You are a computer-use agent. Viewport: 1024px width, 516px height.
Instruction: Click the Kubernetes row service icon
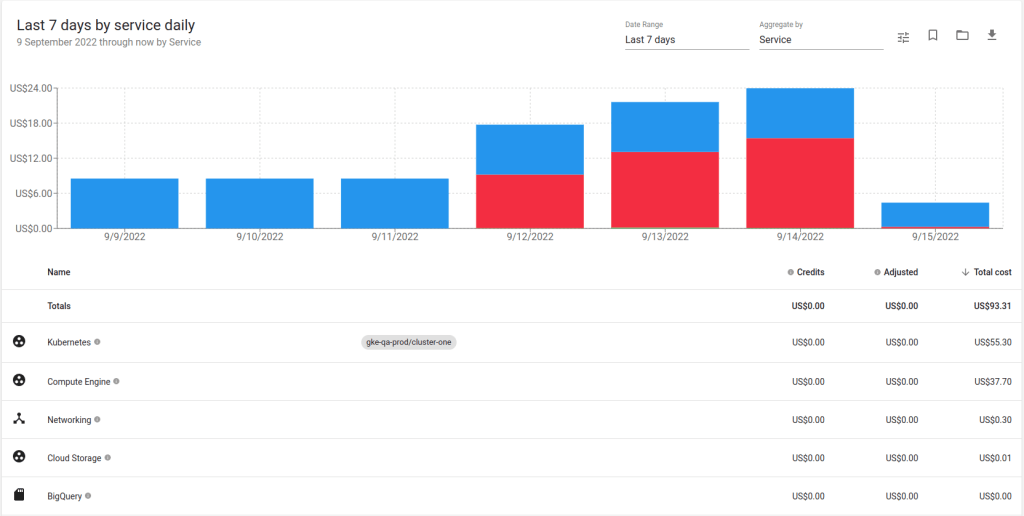click(x=20, y=341)
